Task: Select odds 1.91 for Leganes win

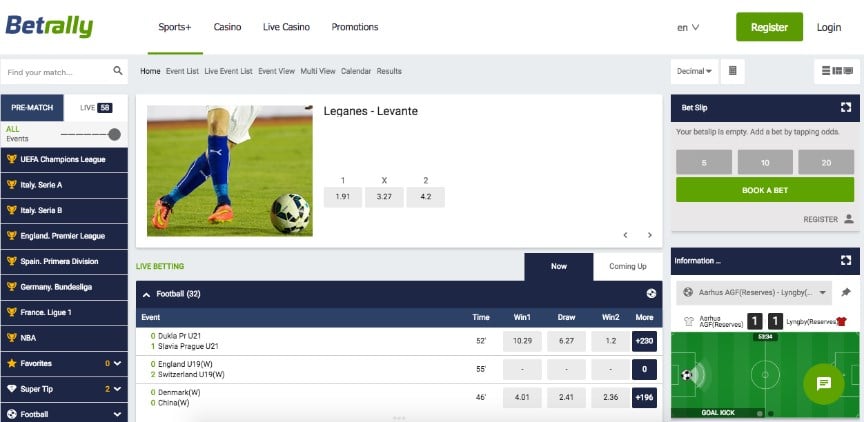Action: coord(343,197)
